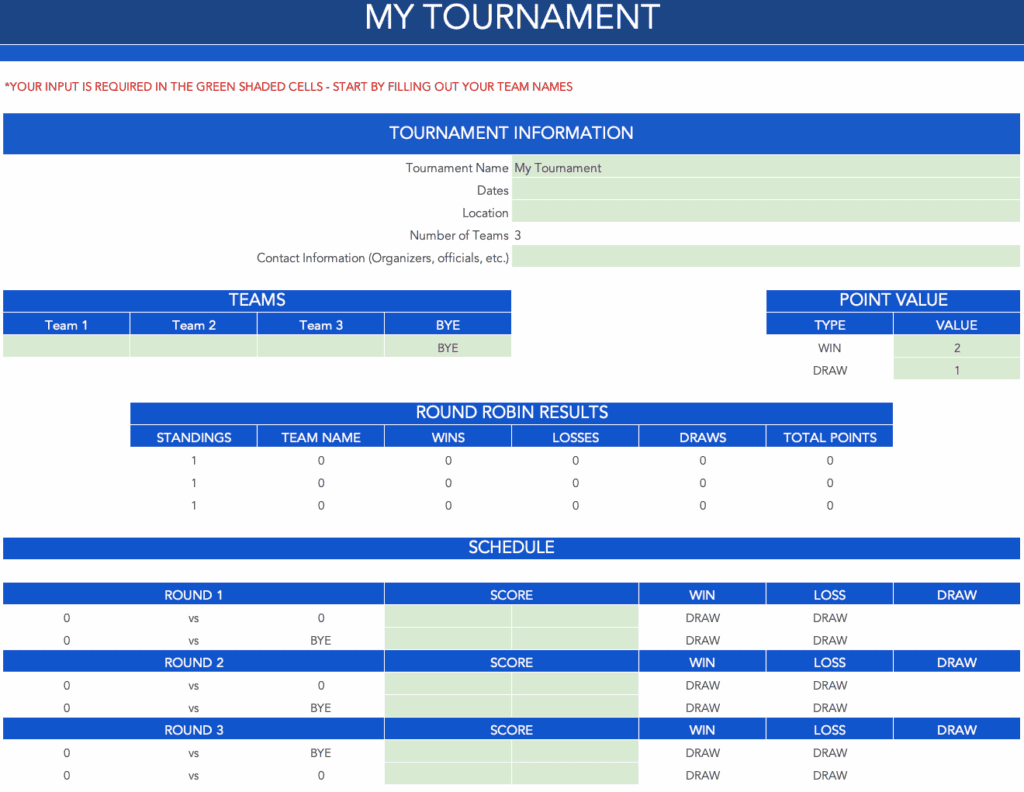
Task: Select the first Round 1 score input cell
Action: pyautogui.click(x=447, y=617)
